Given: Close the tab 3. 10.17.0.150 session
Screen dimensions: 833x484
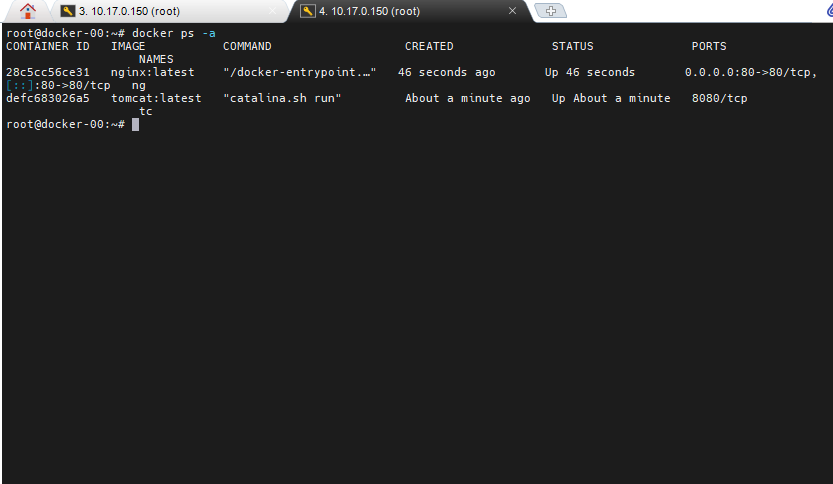Looking at the screenshot, I should 273,11.
